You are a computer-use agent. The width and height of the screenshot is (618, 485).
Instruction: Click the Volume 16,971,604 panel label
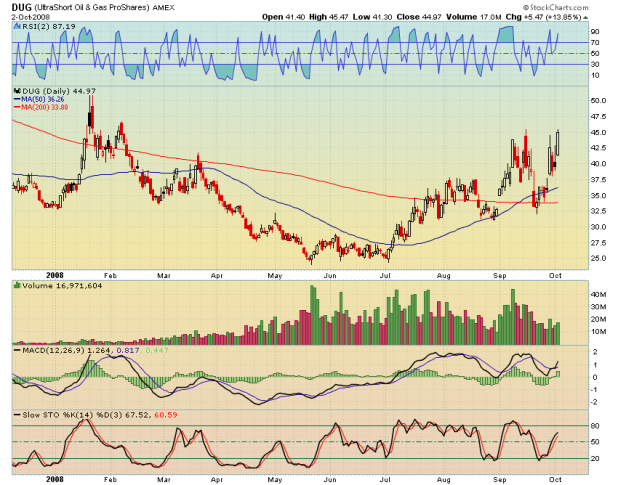[62, 285]
